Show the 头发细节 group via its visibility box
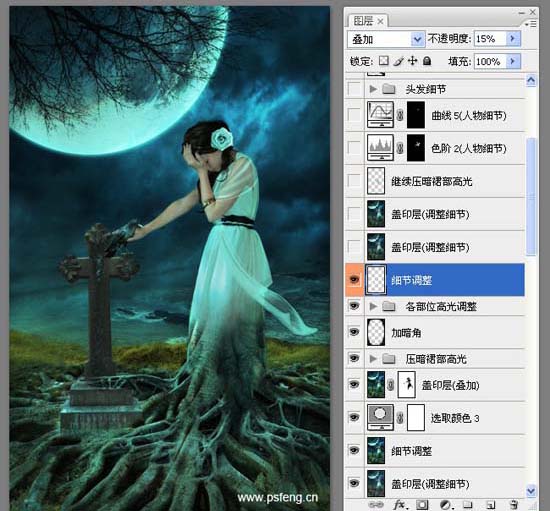This screenshot has height=511, width=550. coord(354,89)
